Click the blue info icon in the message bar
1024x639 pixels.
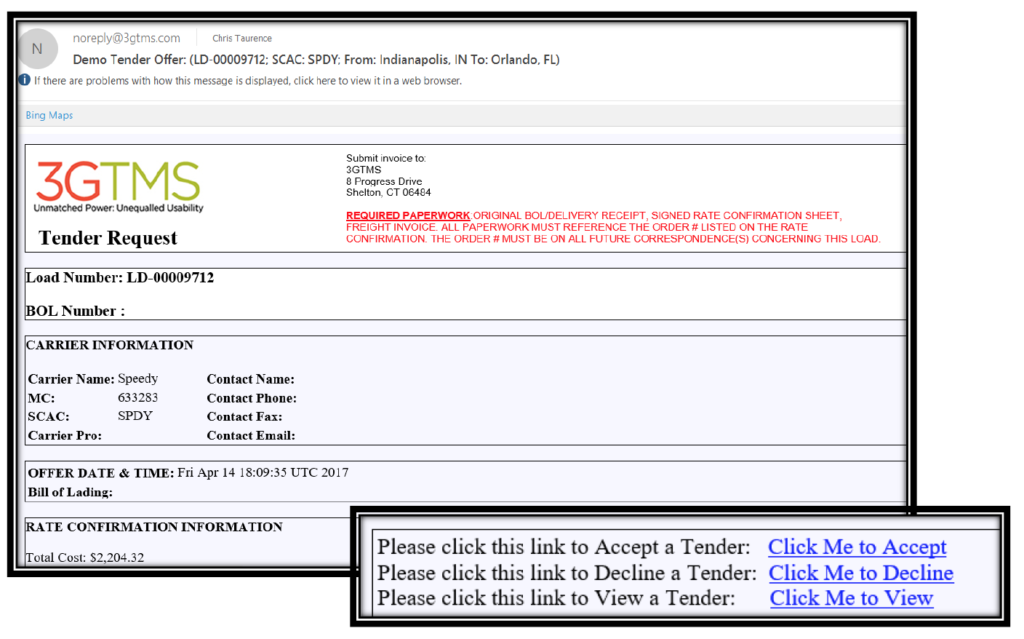click(24, 81)
